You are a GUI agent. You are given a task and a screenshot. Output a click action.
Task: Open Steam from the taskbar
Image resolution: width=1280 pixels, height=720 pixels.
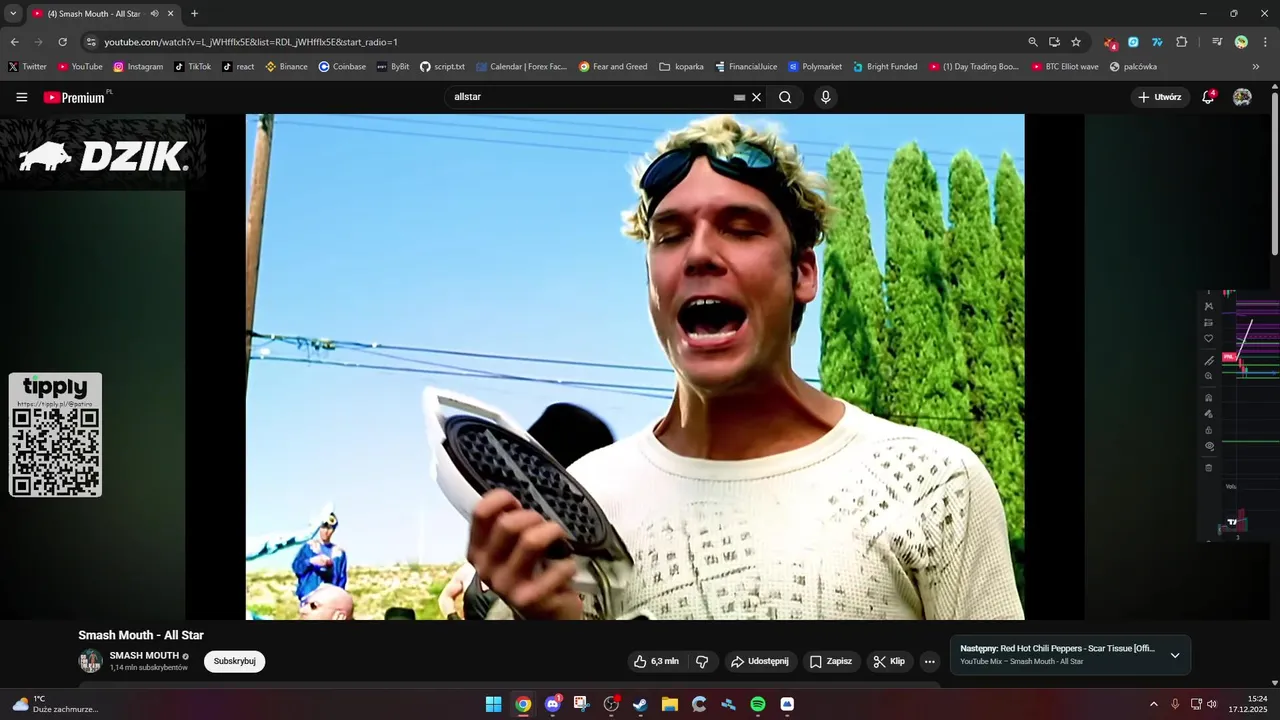[640, 704]
